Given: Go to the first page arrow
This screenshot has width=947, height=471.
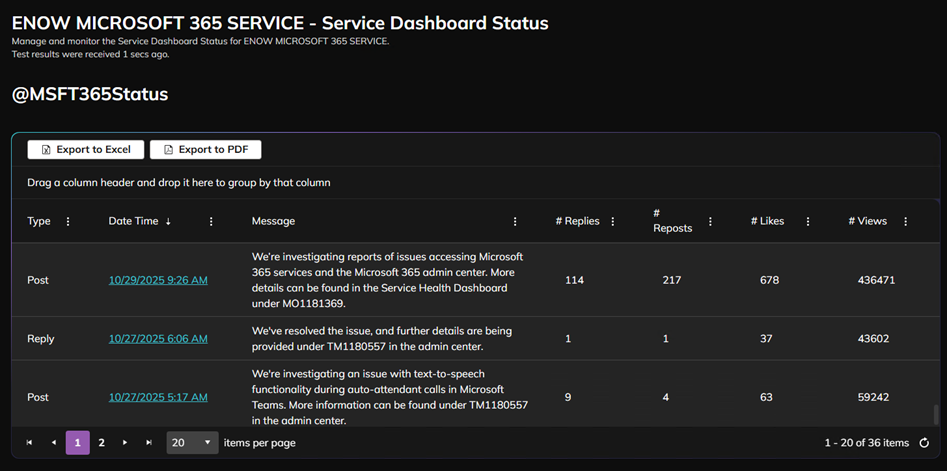Looking at the screenshot, I should point(29,443).
